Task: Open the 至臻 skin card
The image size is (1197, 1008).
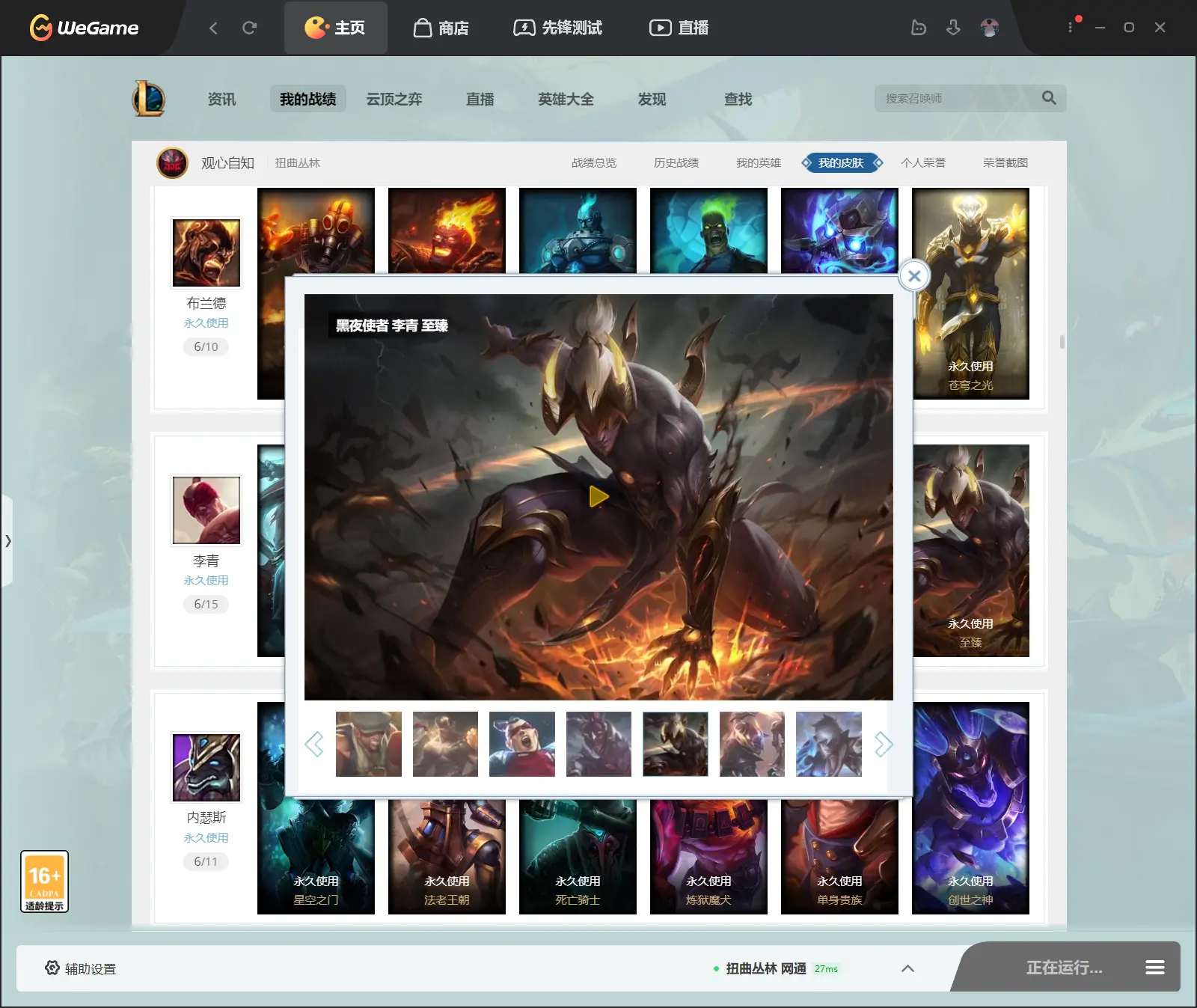Action: click(x=971, y=551)
